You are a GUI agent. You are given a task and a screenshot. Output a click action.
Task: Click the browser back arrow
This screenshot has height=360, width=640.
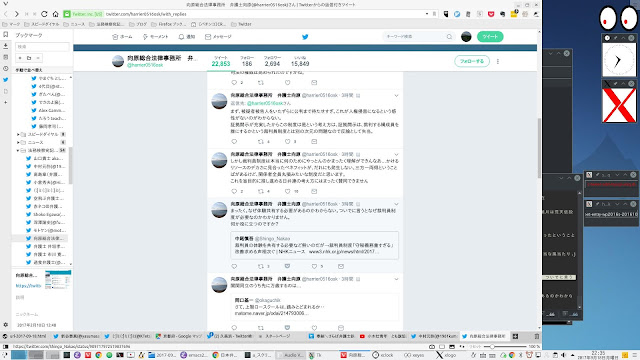(6, 14)
